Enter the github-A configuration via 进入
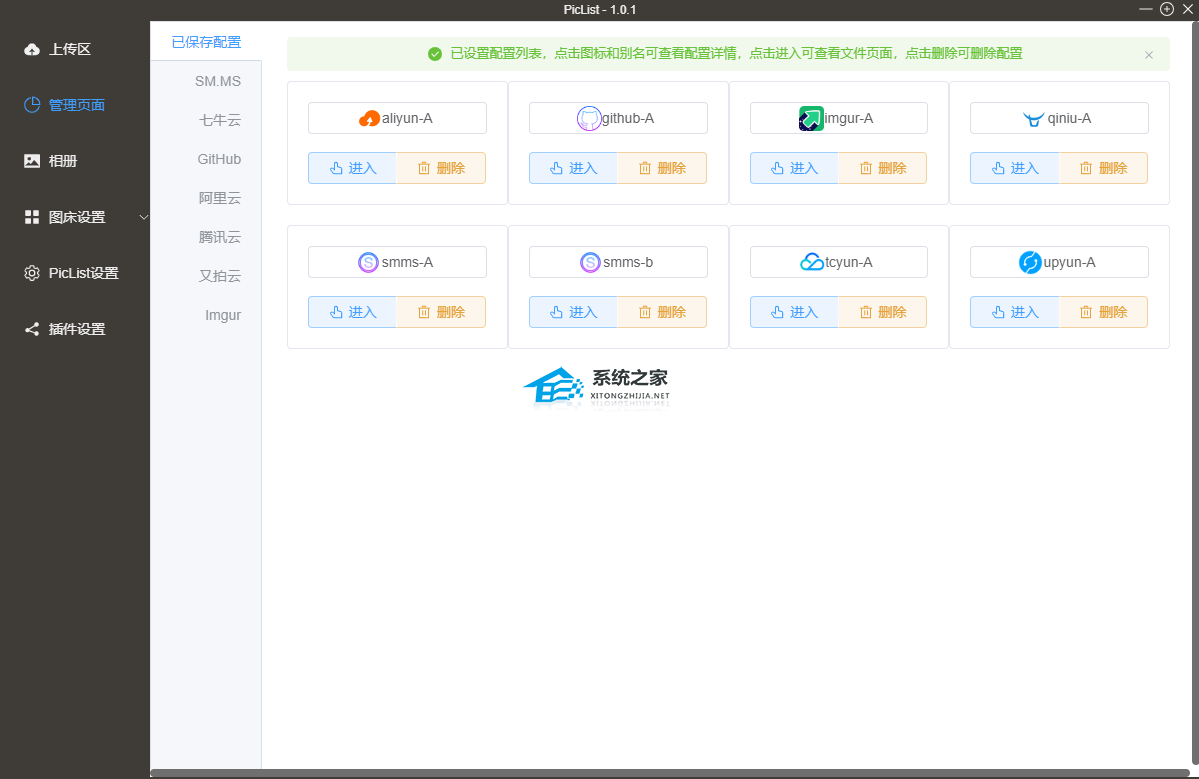Image resolution: width=1199 pixels, height=779 pixels. pyautogui.click(x=573, y=168)
